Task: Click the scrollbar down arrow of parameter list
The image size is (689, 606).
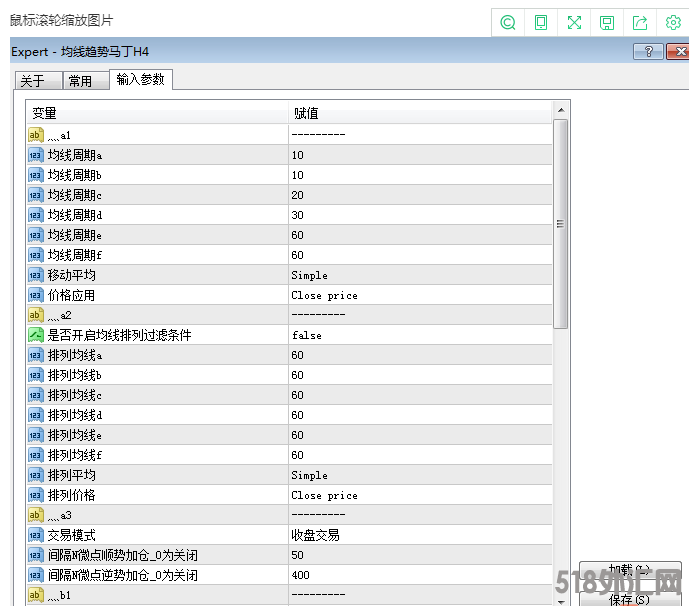Action: [561, 602]
